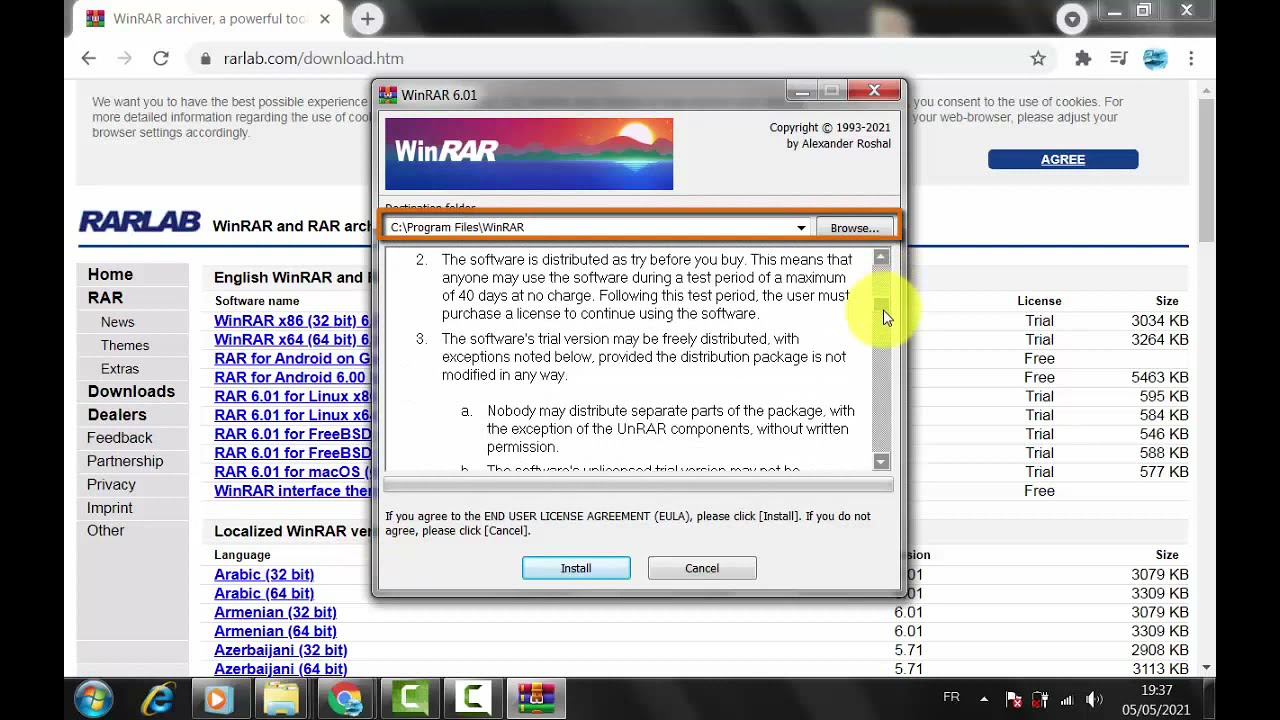Open the volume speaker tray icon

click(1094, 700)
